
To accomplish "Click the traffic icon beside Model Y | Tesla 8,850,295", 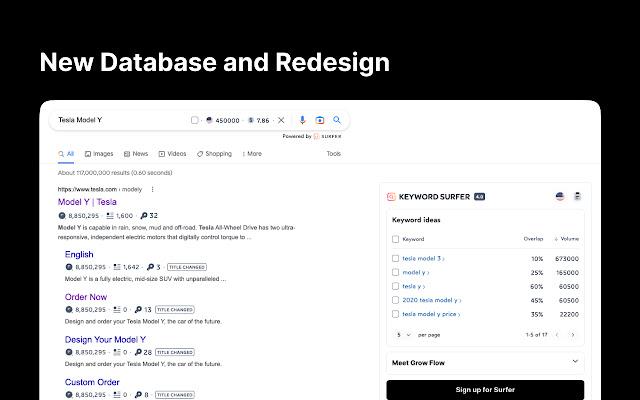I will (62, 216).
